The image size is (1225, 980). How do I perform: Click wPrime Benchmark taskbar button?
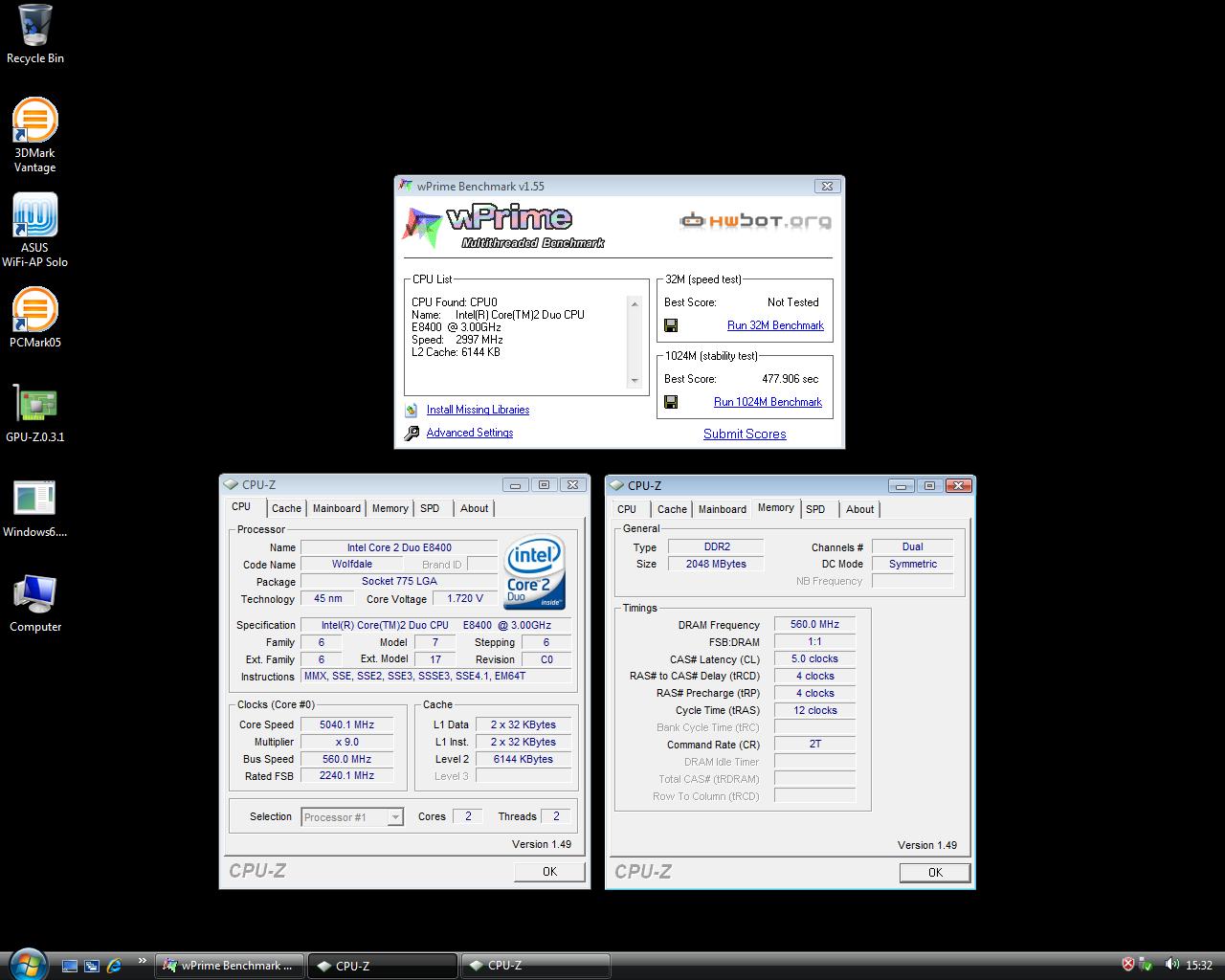(x=230, y=966)
